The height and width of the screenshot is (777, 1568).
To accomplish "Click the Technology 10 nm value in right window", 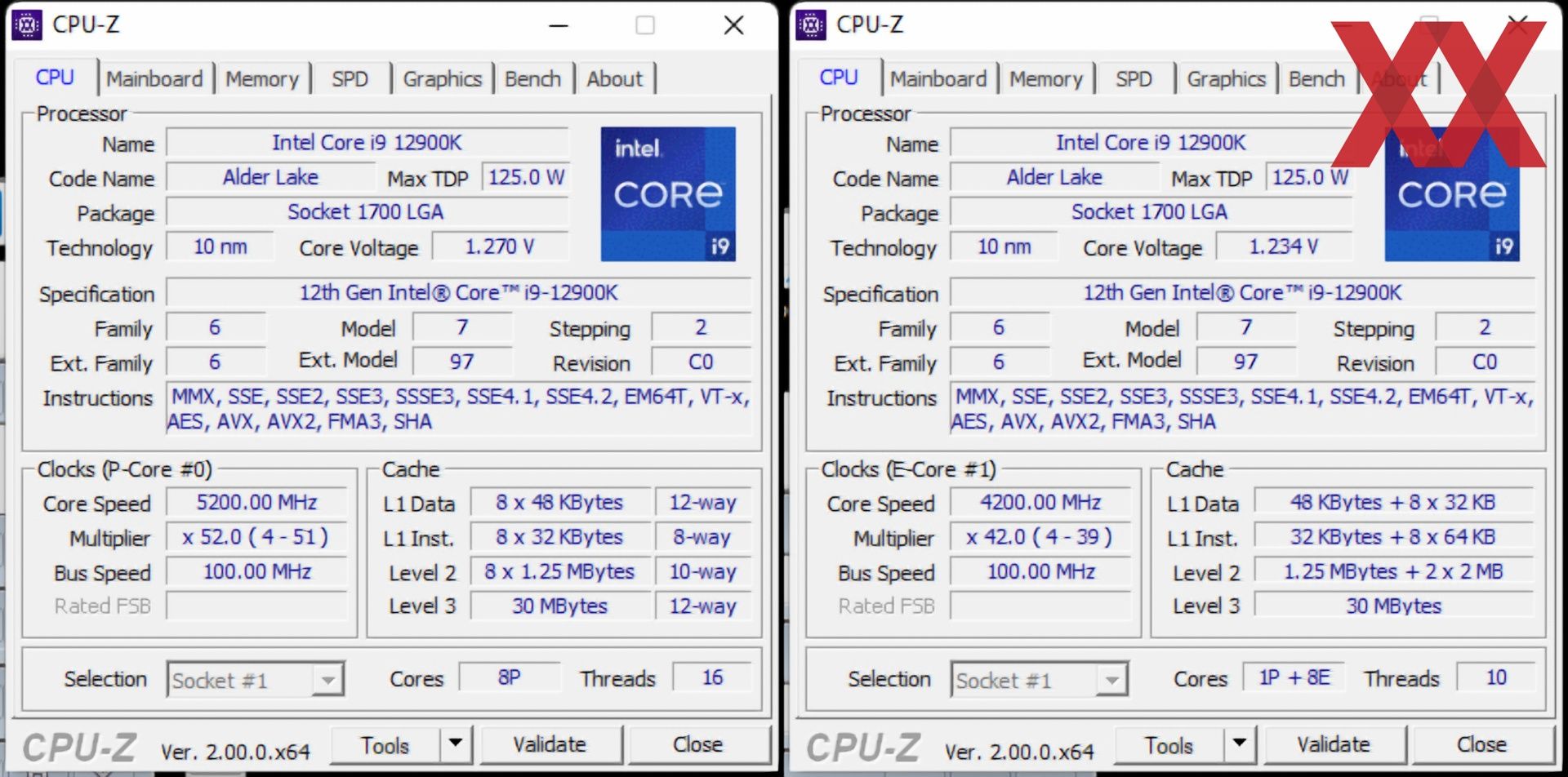I will pyautogui.click(x=1004, y=246).
